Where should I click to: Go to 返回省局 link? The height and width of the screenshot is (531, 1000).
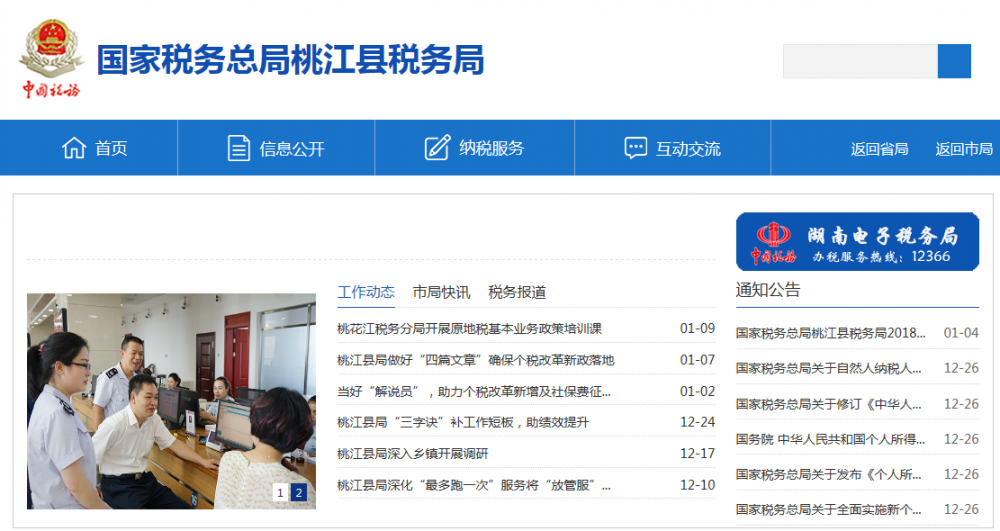coord(879,149)
